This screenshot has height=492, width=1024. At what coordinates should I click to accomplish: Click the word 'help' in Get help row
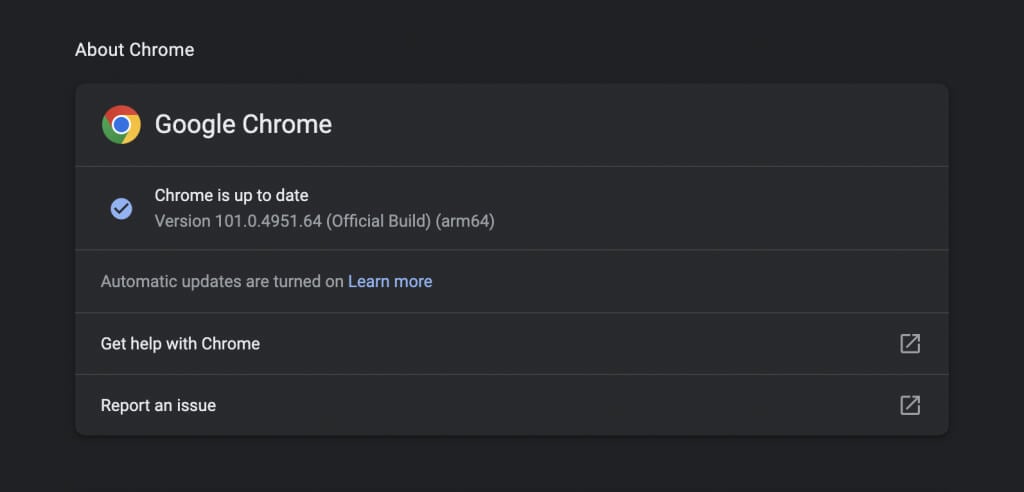(x=145, y=344)
